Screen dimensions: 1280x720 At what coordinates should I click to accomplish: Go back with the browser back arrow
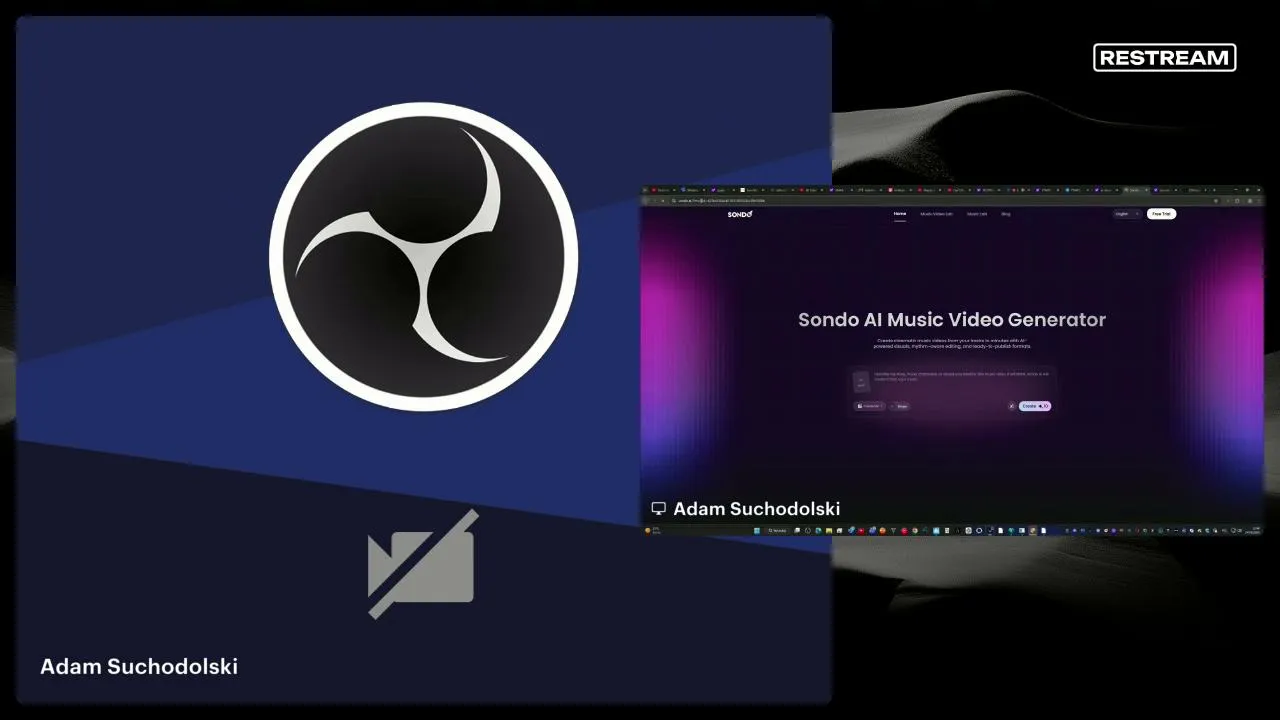tap(647, 200)
